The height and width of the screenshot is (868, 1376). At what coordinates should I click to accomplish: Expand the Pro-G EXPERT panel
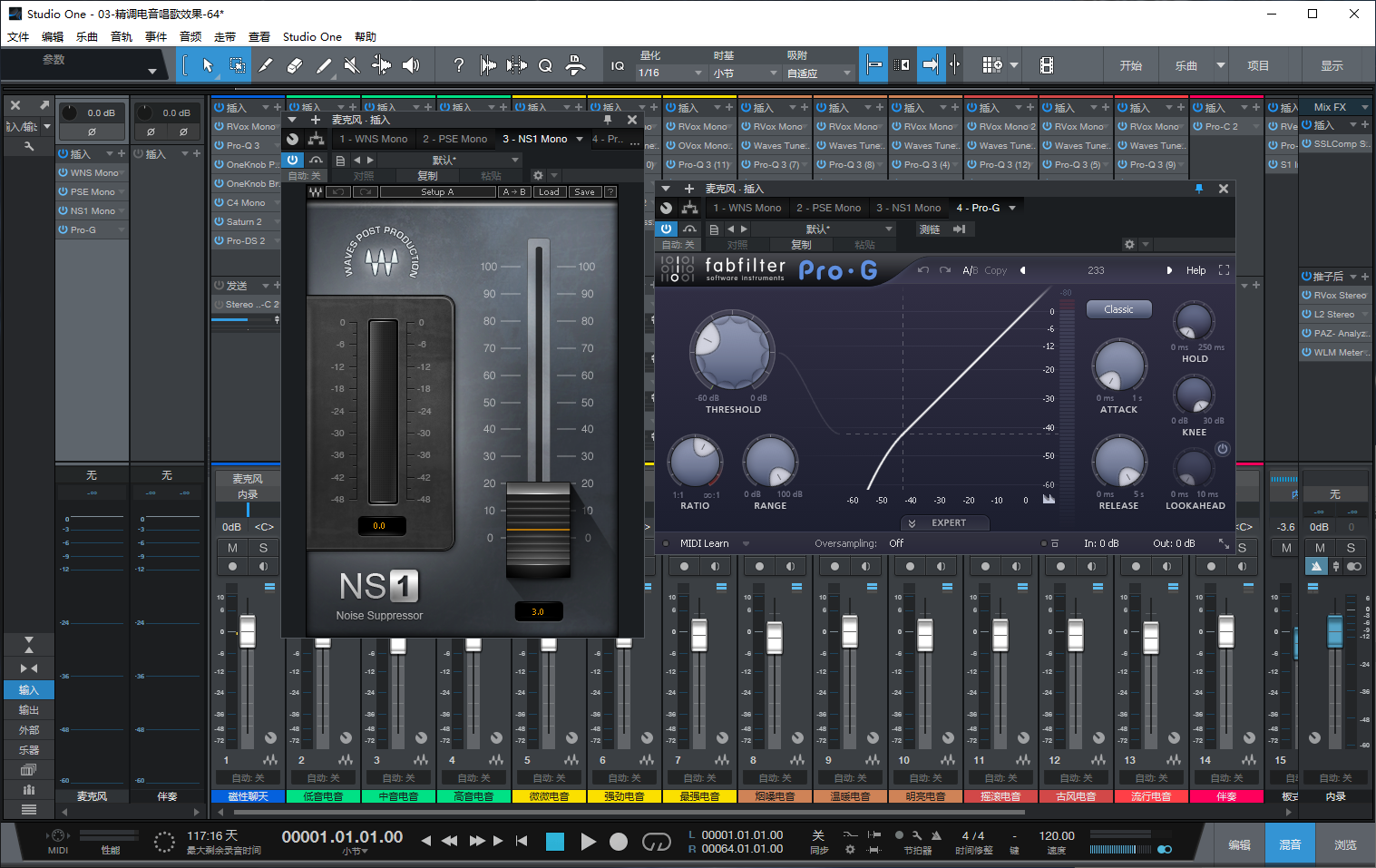click(943, 523)
